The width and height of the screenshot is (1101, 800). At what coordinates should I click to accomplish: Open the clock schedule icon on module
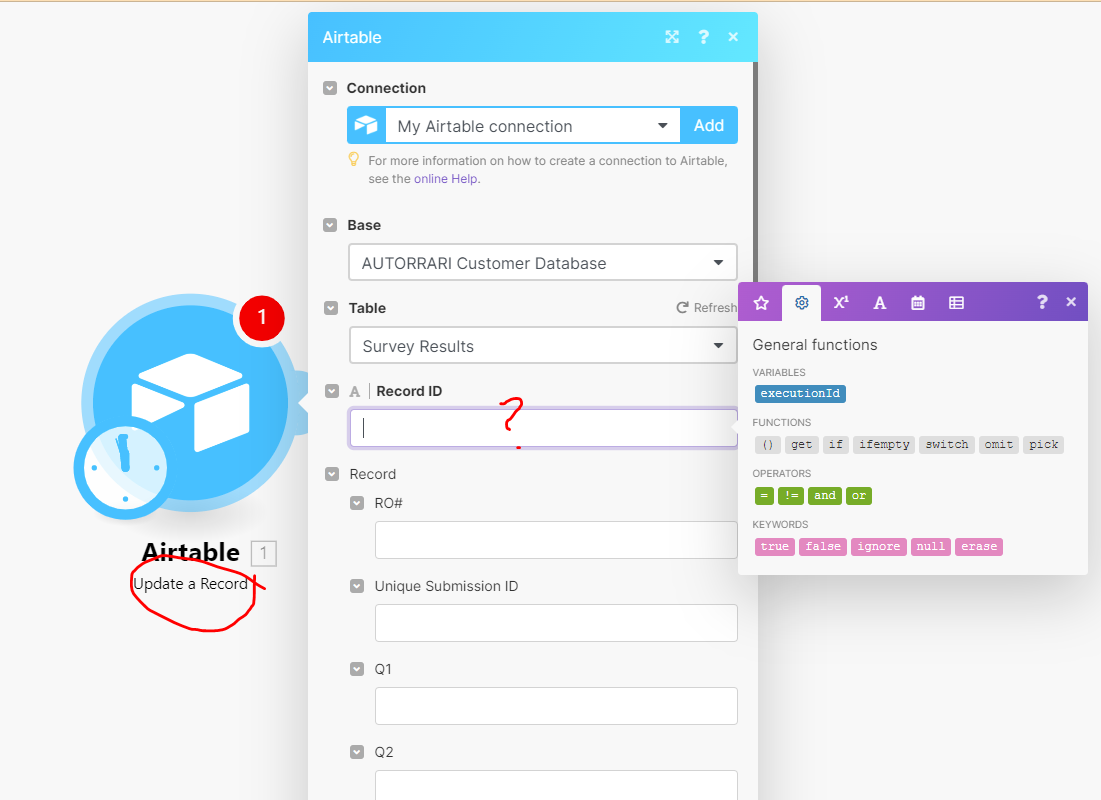[x=125, y=468]
